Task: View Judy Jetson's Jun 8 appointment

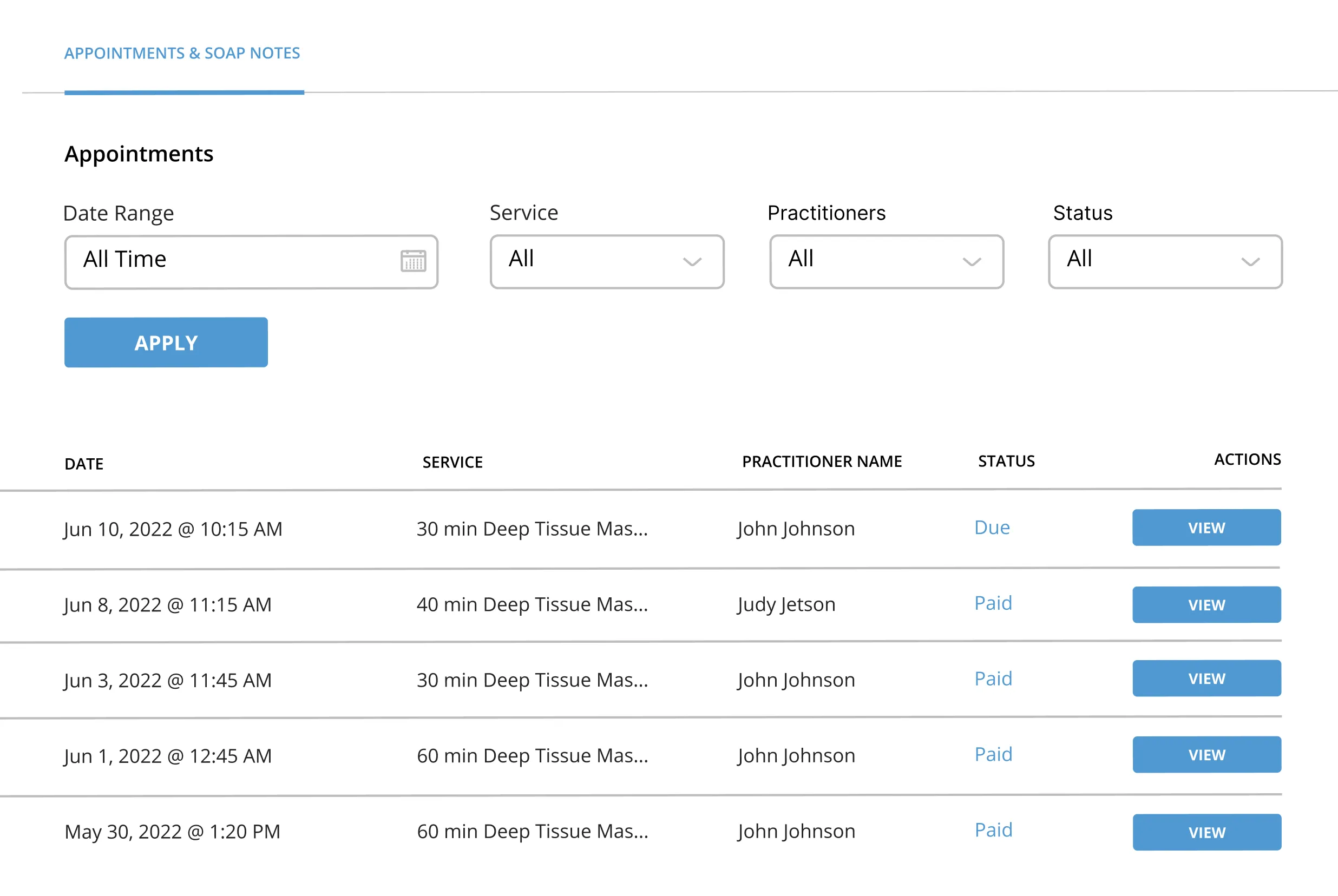Action: tap(1206, 604)
